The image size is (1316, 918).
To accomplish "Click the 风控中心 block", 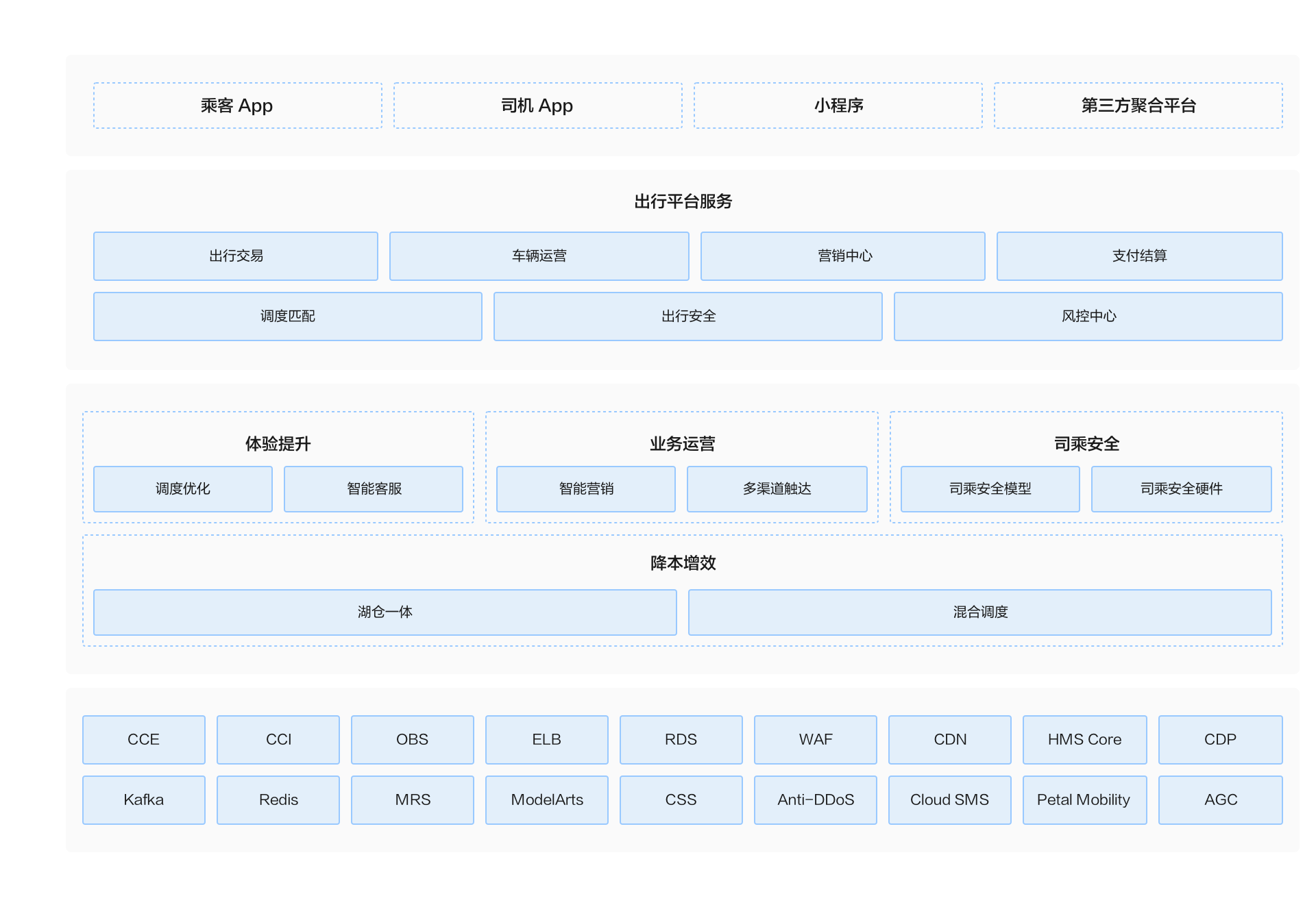I will click(1088, 317).
